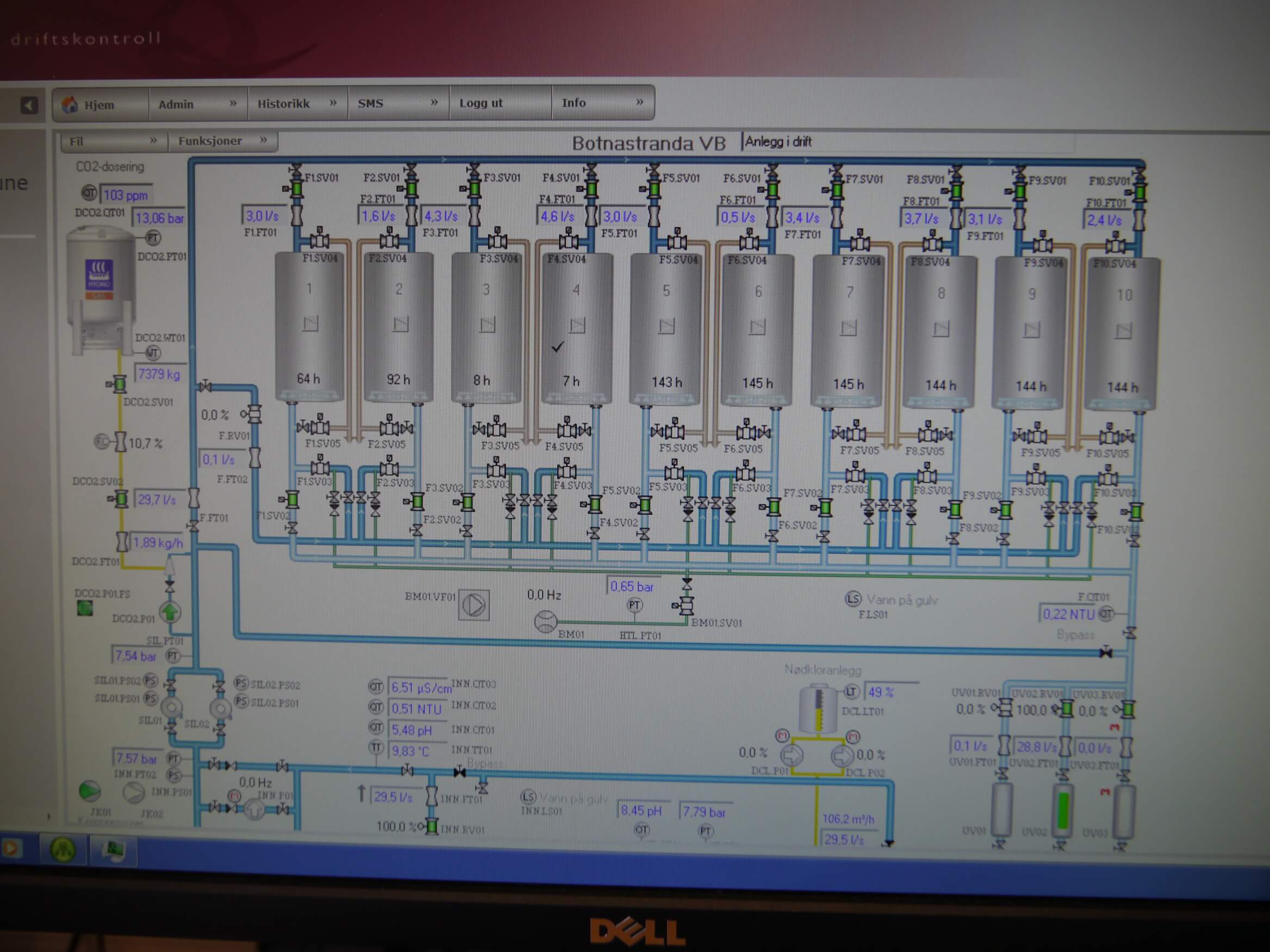This screenshot has height=952, width=1270.
Task: Open the Historikk menu
Action: pos(297,103)
